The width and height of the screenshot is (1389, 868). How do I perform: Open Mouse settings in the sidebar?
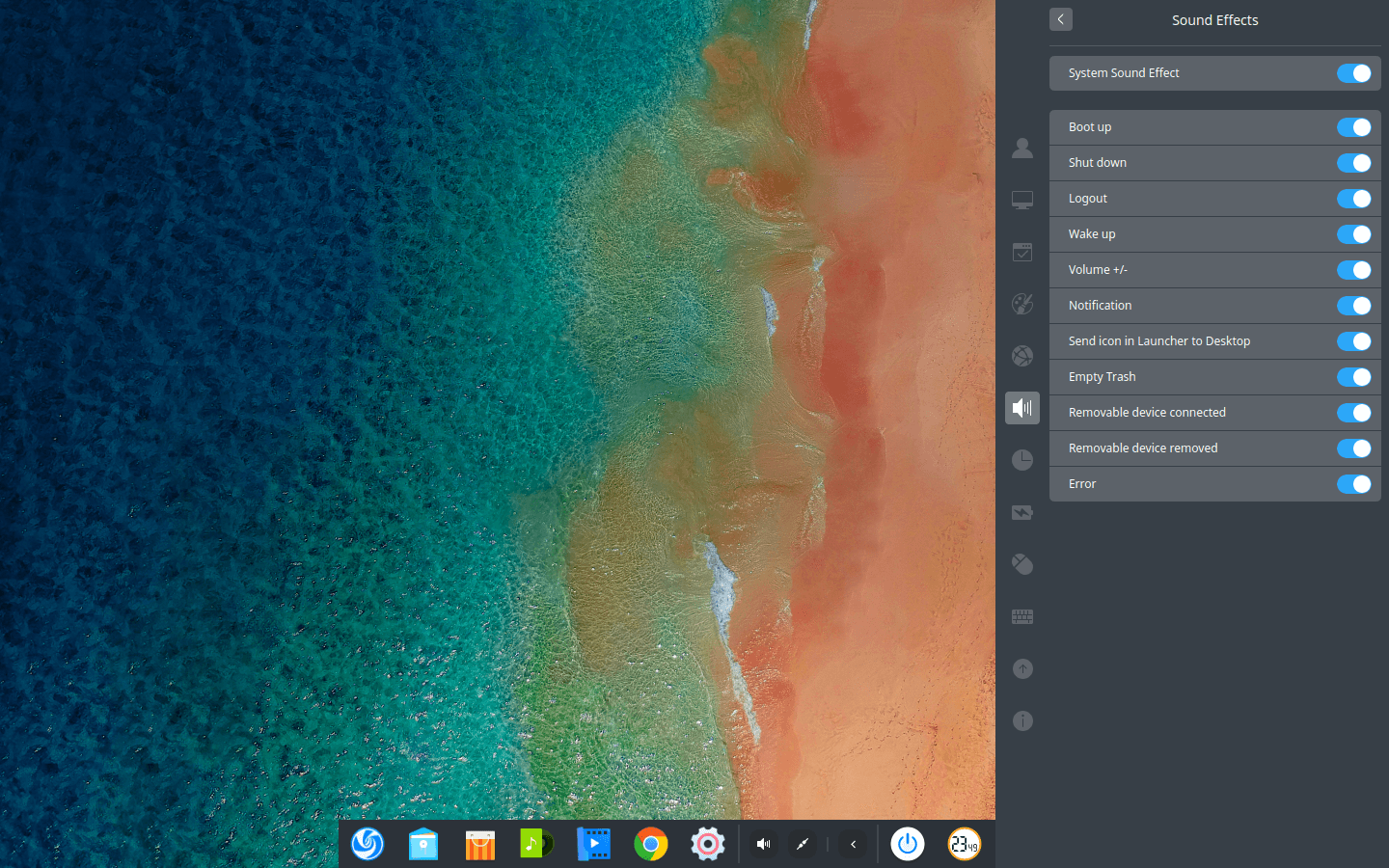1022,564
